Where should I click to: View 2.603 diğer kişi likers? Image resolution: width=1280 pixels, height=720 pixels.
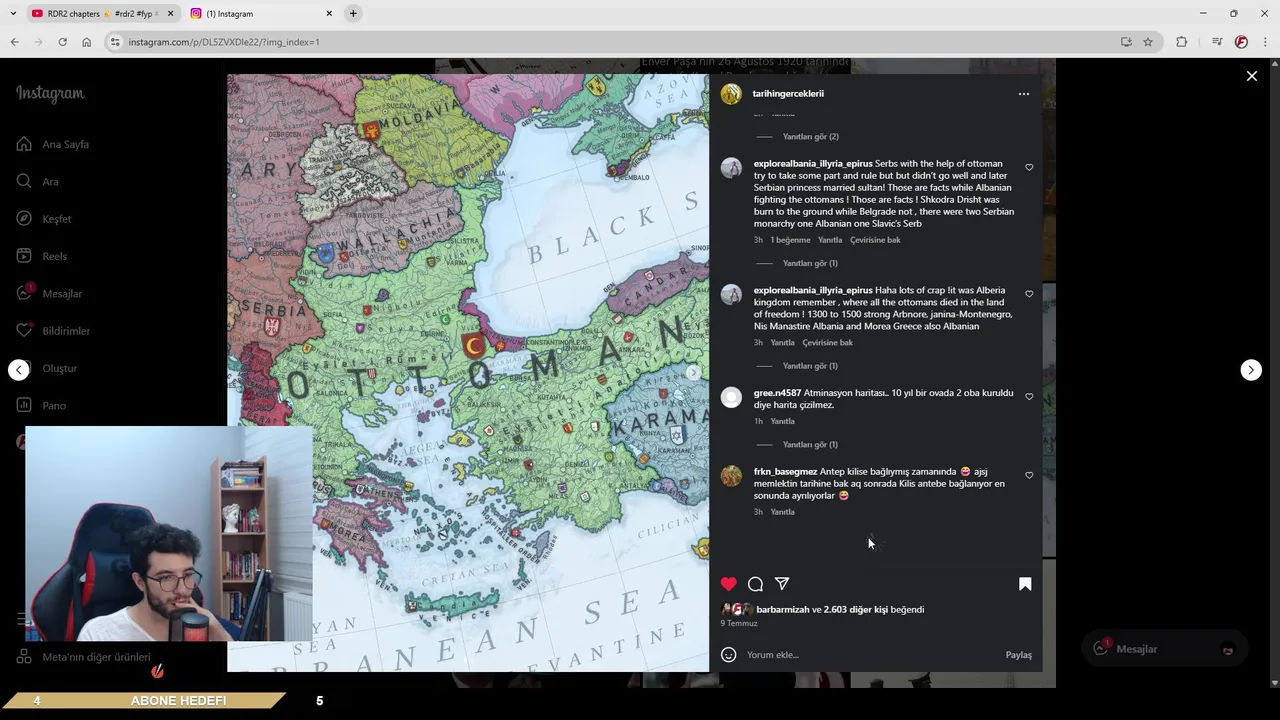coord(855,609)
